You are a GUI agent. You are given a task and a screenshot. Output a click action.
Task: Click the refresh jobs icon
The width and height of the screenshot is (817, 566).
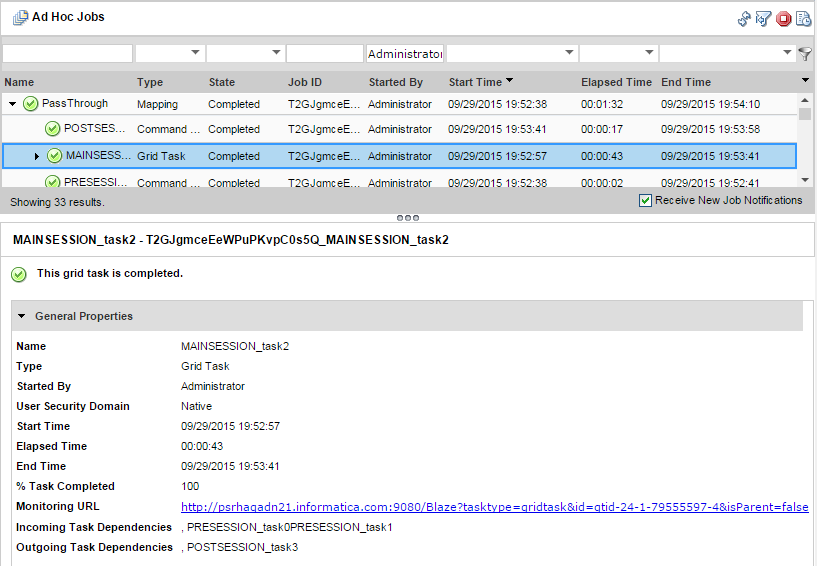coord(744,18)
